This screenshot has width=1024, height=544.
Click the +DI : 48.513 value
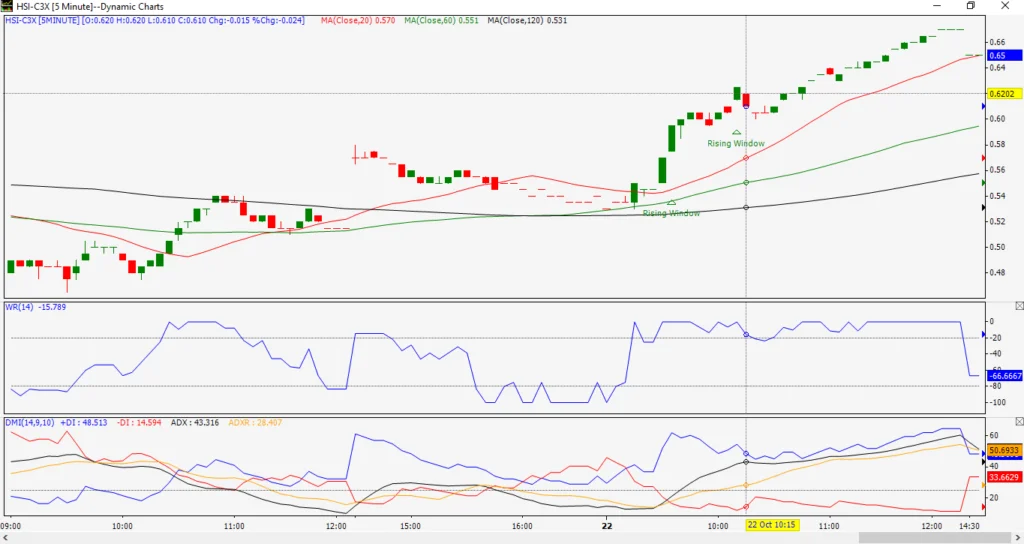[x=84, y=423]
